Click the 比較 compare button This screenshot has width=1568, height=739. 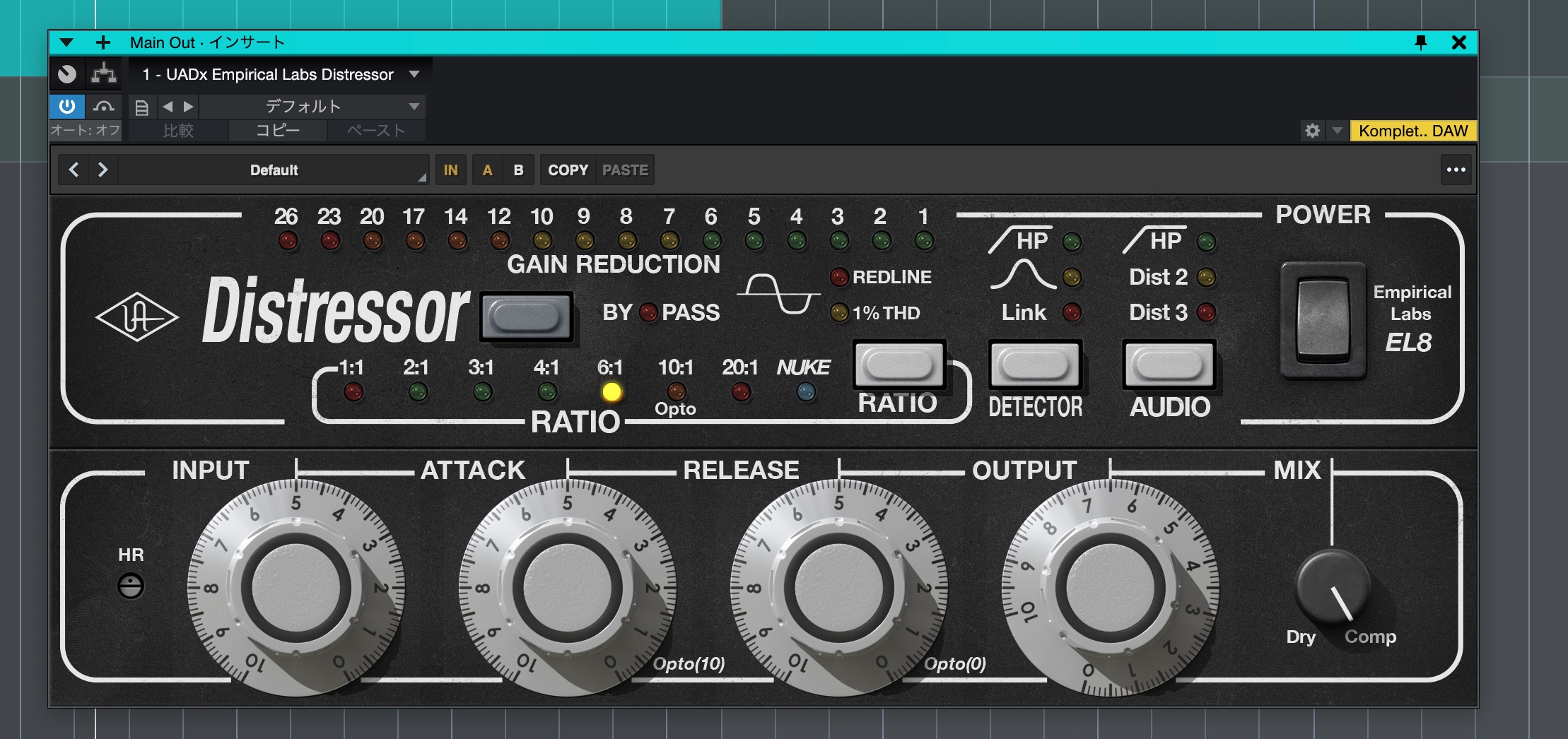[178, 131]
